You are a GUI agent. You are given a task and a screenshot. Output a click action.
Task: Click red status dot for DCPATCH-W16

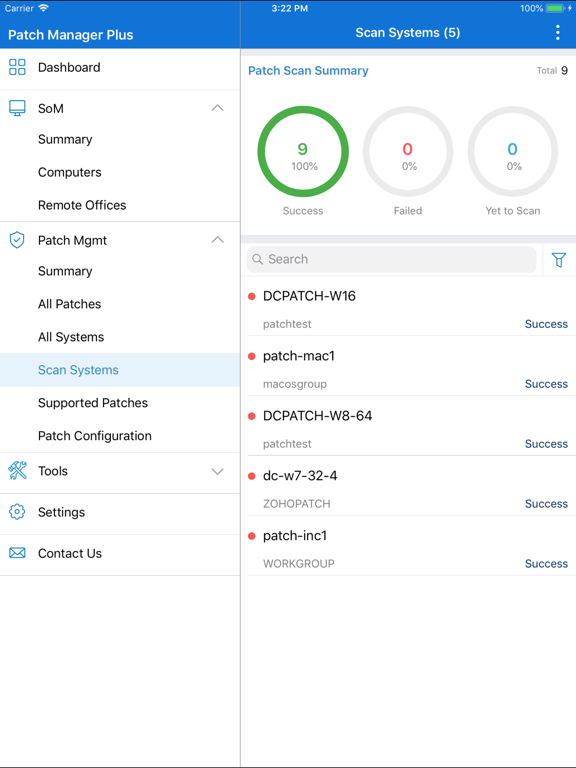(x=252, y=296)
